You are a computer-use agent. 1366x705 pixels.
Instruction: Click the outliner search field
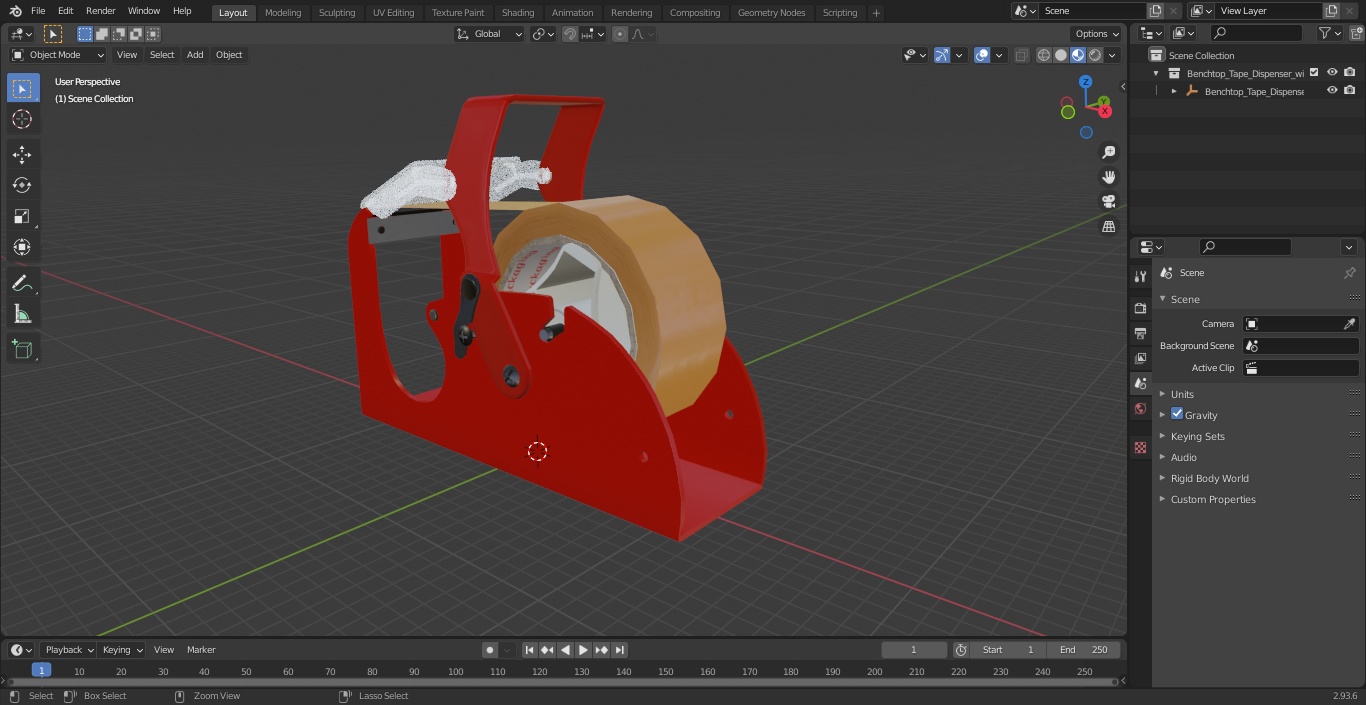[x=1255, y=33]
